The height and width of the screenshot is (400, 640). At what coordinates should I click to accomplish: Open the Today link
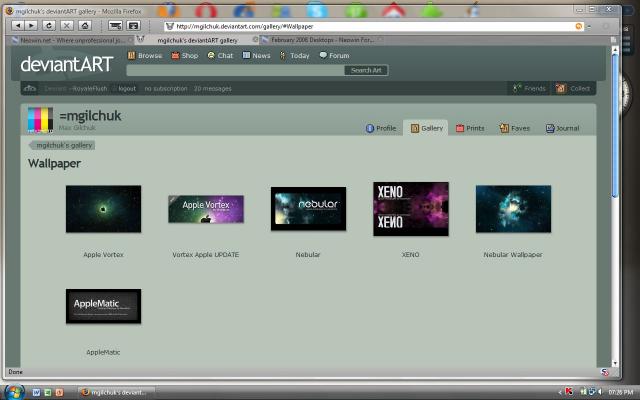click(x=294, y=56)
